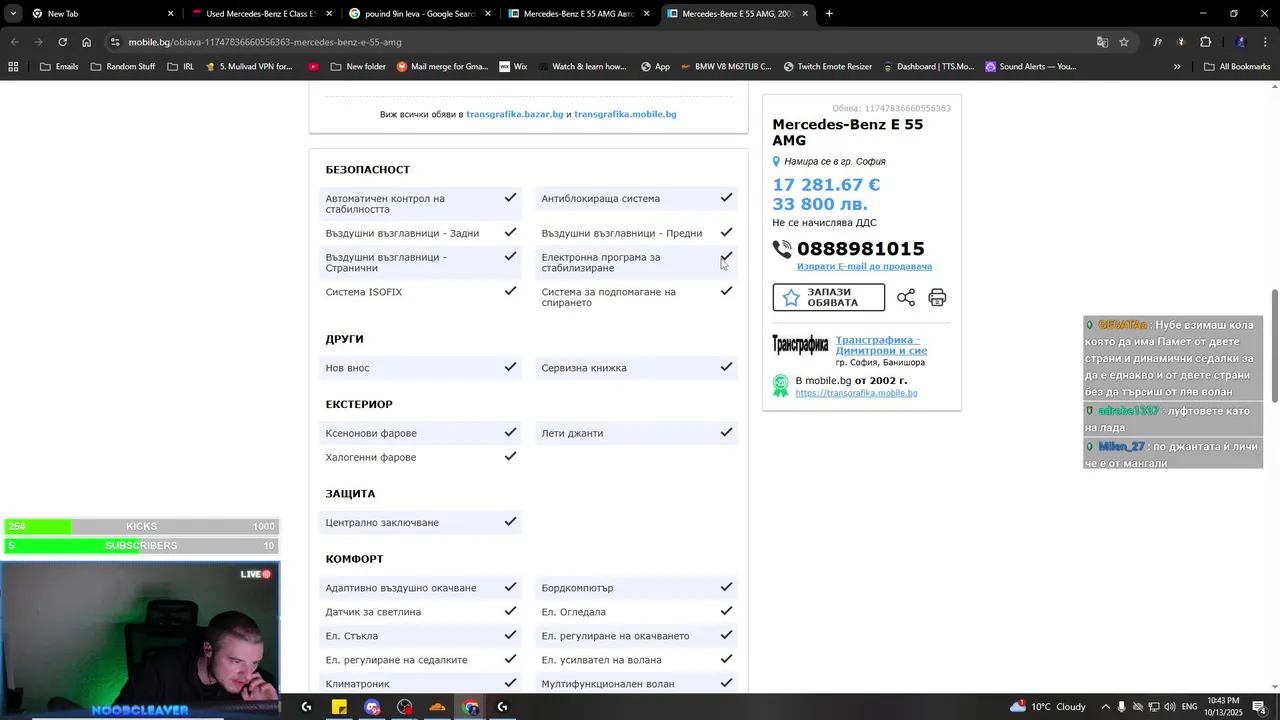
Task: Bookmark this page with star icon
Action: pyautogui.click(x=1124, y=42)
